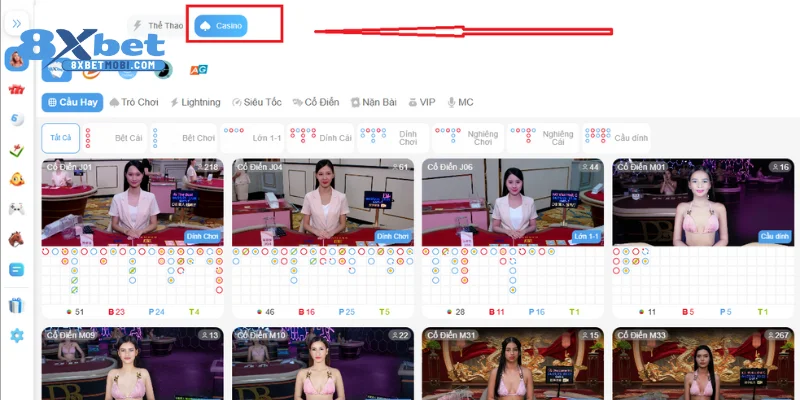
Task: Select the Cổ Điển category
Action: point(315,102)
